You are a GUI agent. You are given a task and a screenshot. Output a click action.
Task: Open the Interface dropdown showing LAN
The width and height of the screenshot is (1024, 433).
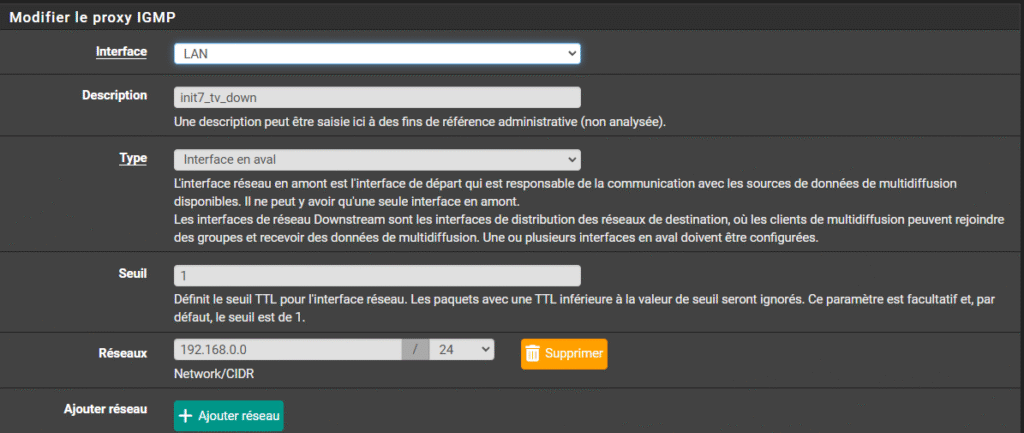(377, 53)
